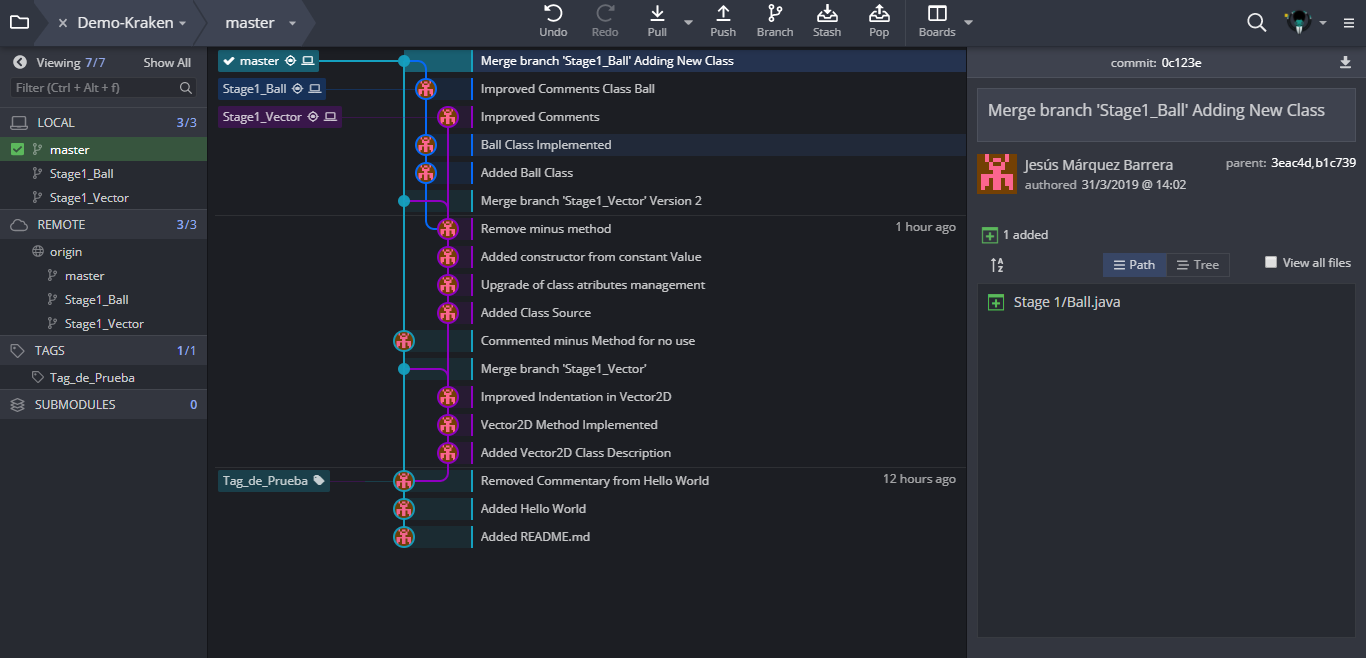This screenshot has width=1366, height=658.
Task: Pop the stash using Pop icon
Action: pos(879,14)
